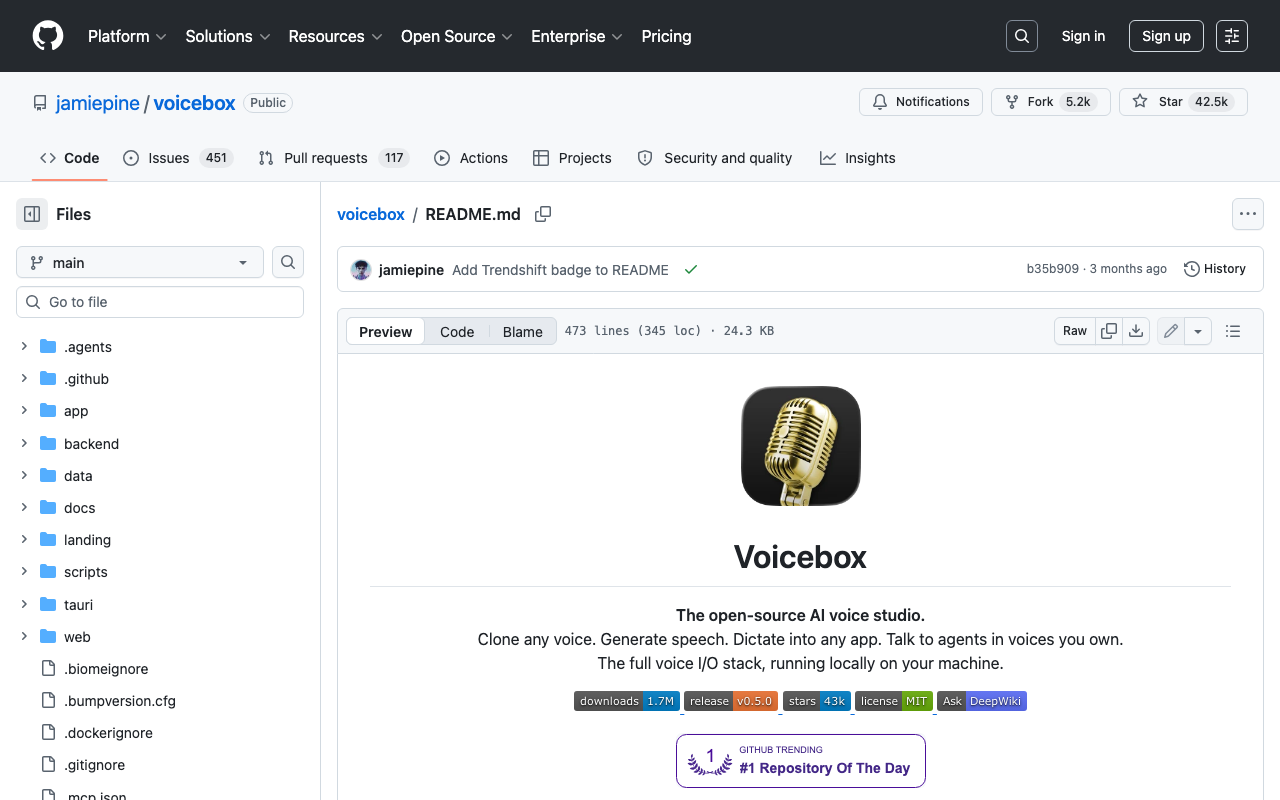Click the Notifications button
The height and width of the screenshot is (800, 1280).
921,102
